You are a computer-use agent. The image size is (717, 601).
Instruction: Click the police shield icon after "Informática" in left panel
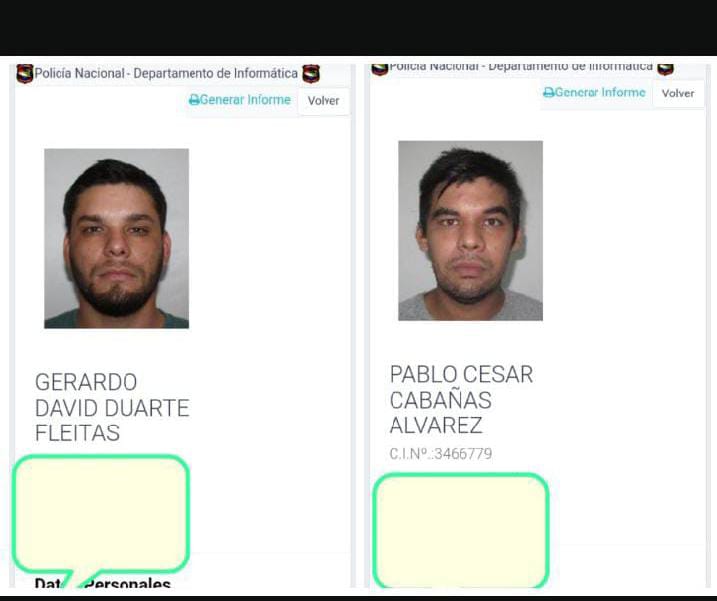(x=311, y=74)
